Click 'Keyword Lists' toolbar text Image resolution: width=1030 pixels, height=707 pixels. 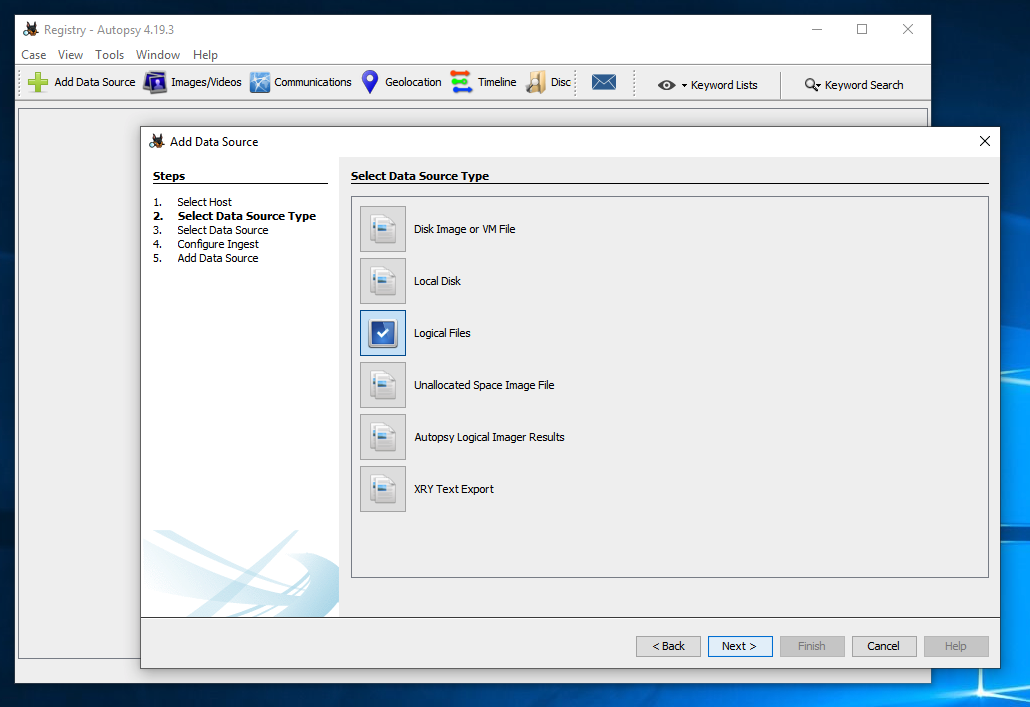pos(724,85)
